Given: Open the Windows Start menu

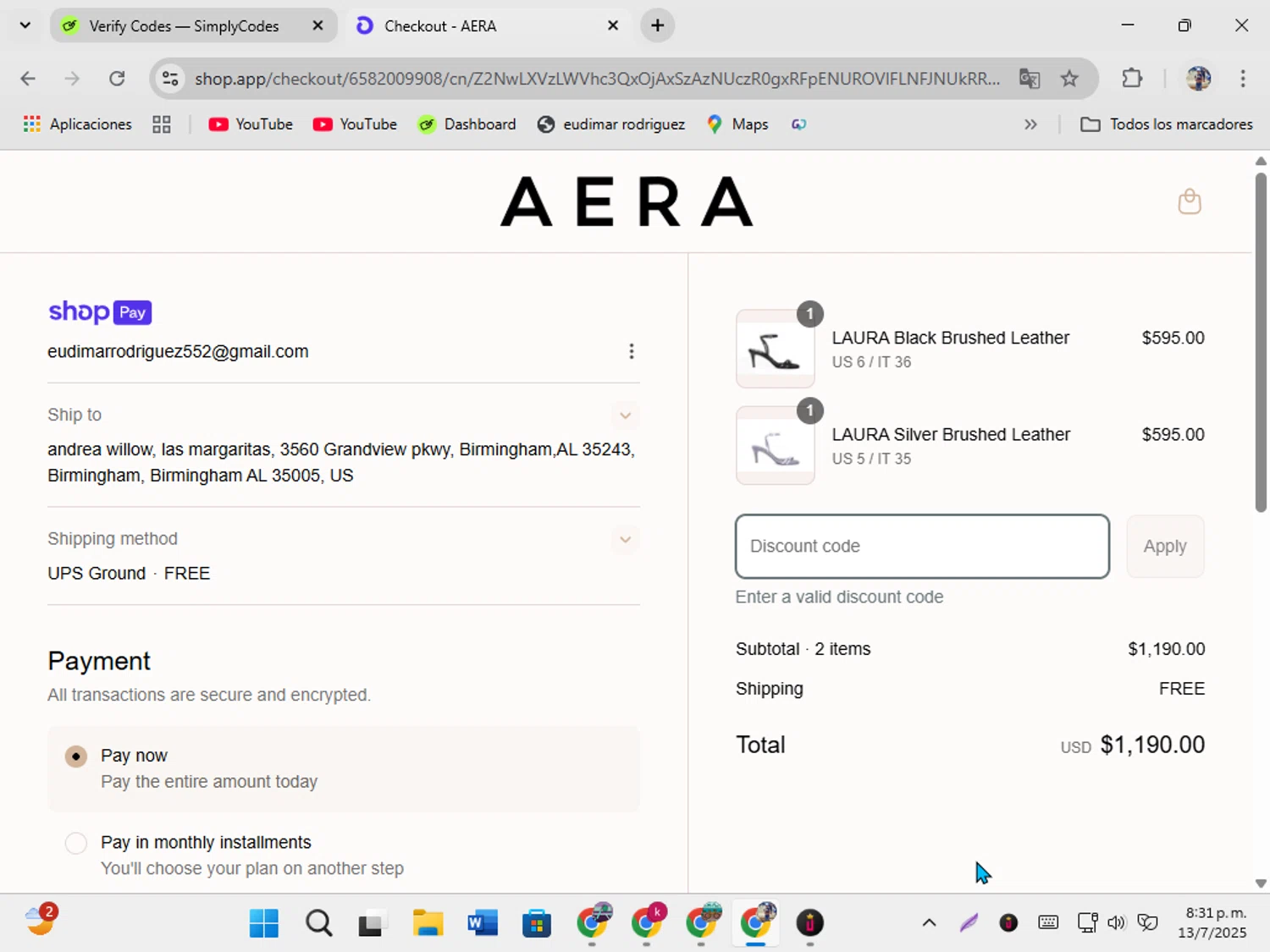Looking at the screenshot, I should click(264, 923).
